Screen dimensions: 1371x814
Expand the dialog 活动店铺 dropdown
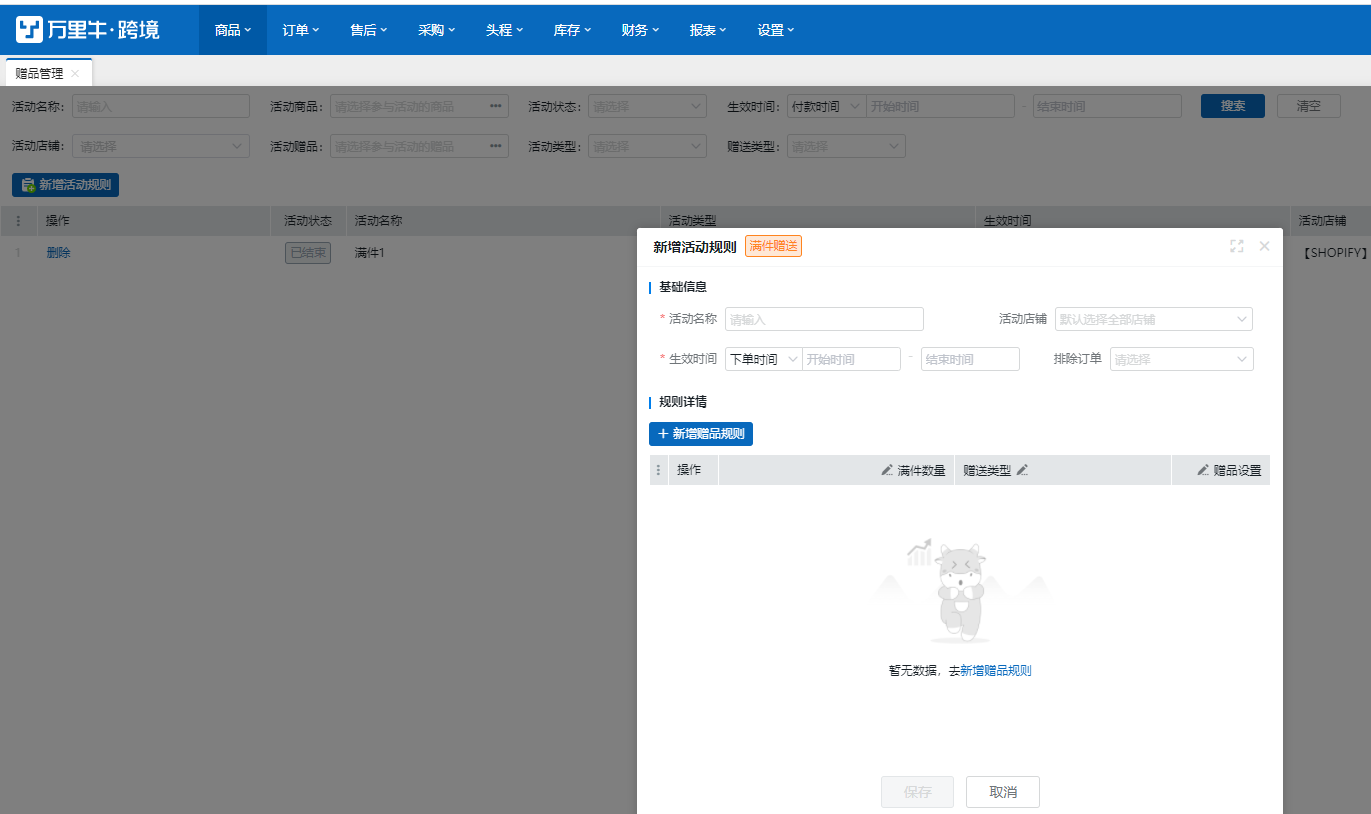pos(1154,319)
